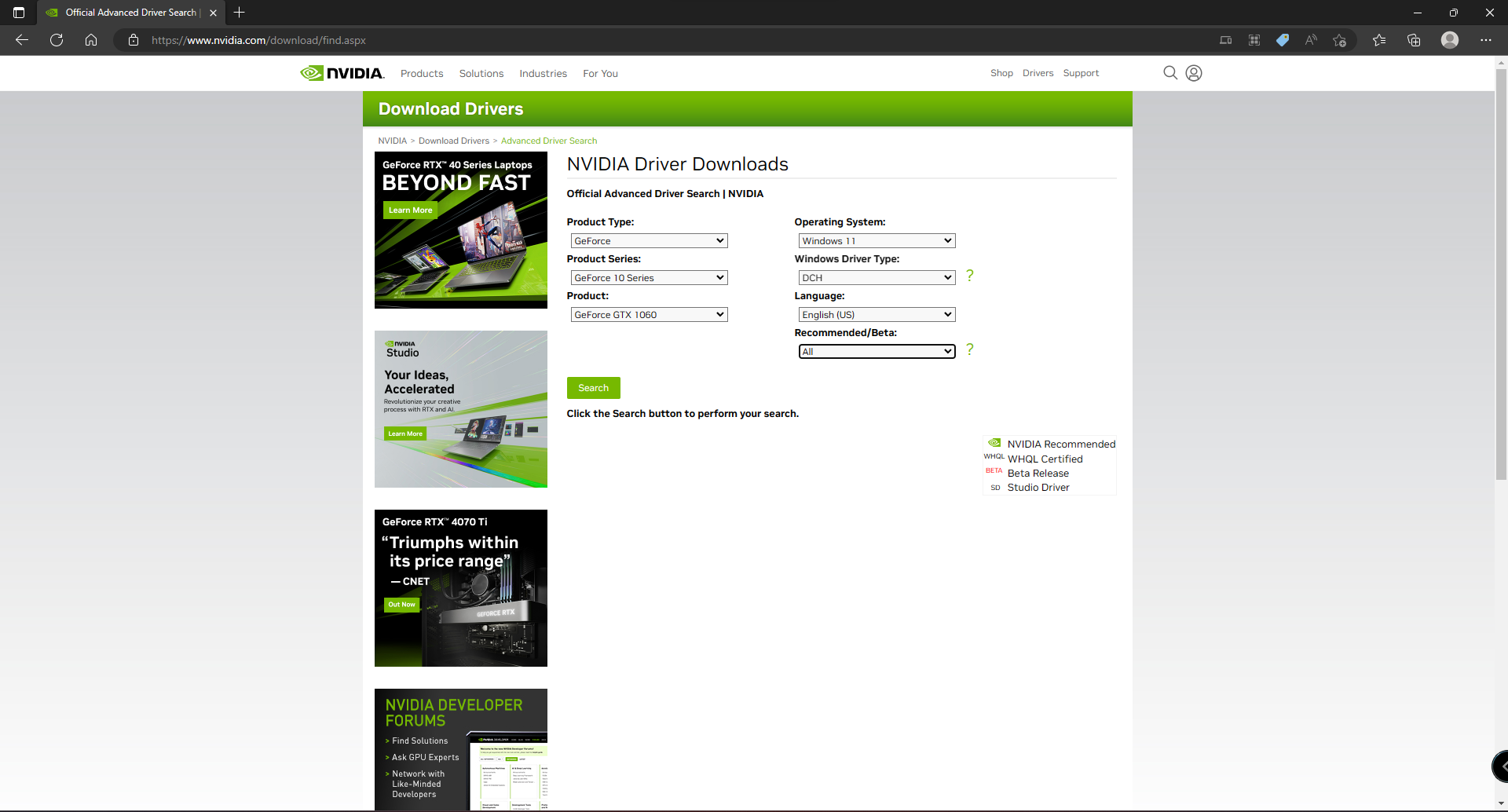Go to the Drivers link
Viewport: 1508px width, 812px height.
(1038, 73)
